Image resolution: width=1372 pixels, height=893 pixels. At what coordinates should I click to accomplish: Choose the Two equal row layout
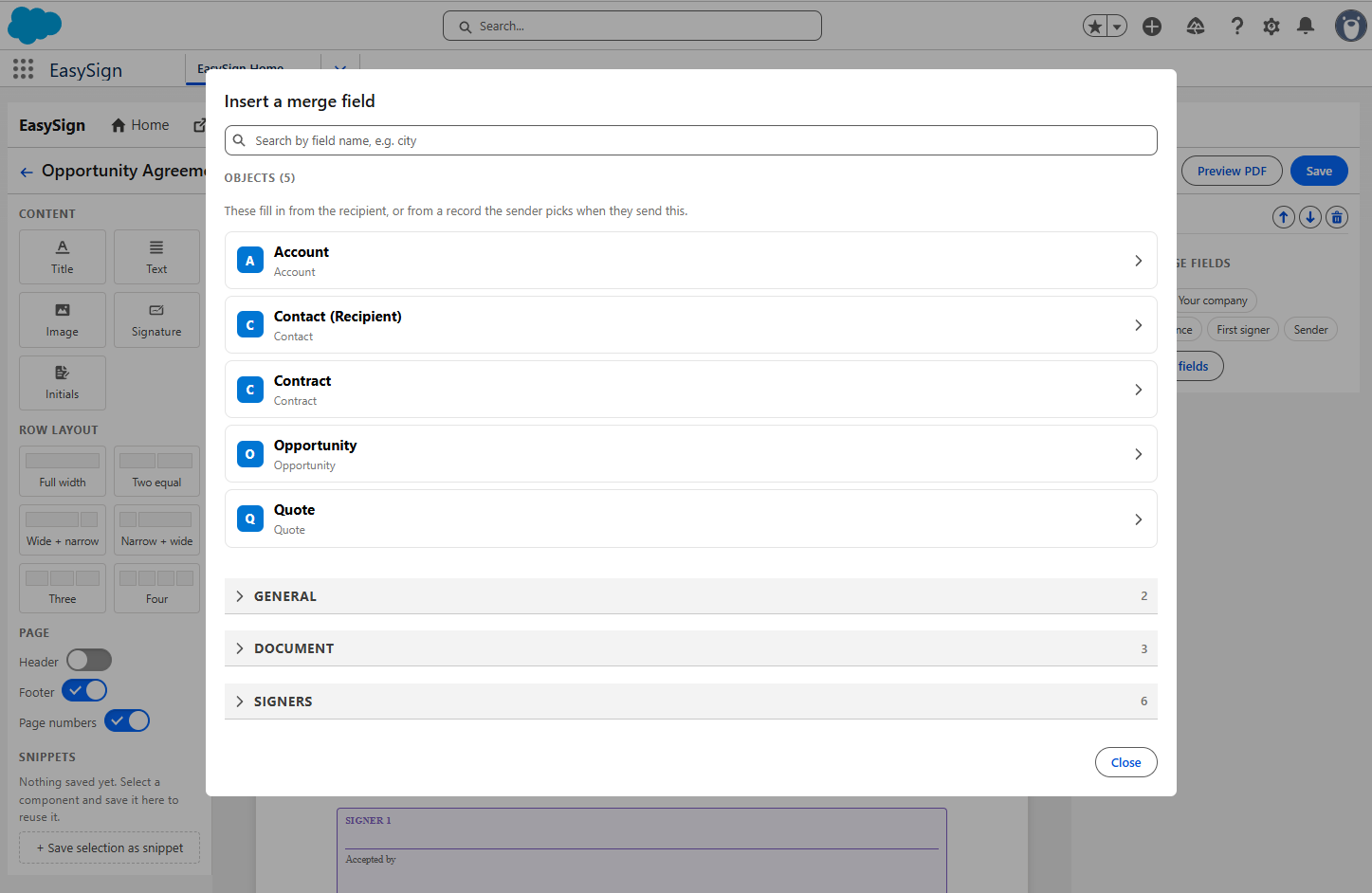[x=156, y=471]
